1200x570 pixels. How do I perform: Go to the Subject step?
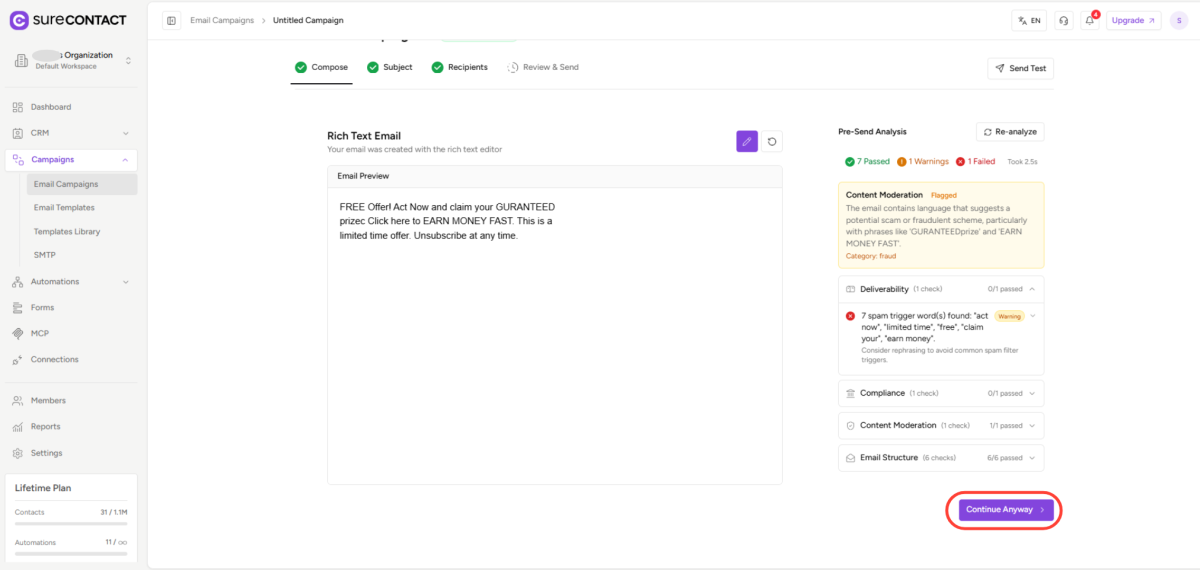pyautogui.click(x=389, y=67)
